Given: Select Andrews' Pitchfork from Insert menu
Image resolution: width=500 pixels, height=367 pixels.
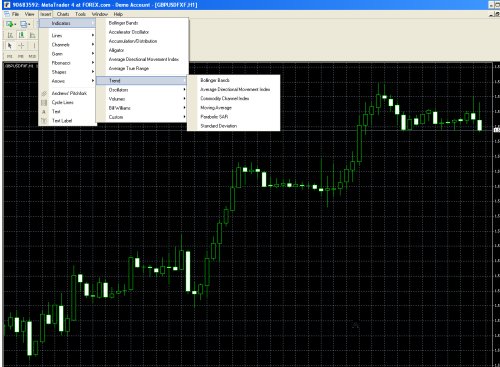Looking at the screenshot, I should [68, 93].
